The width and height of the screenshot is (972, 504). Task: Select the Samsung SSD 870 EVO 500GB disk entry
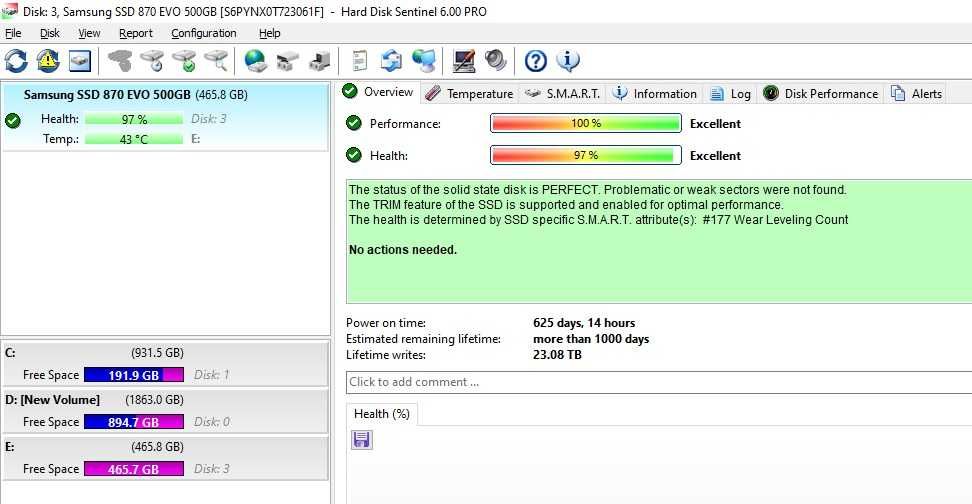pyautogui.click(x=165, y=117)
